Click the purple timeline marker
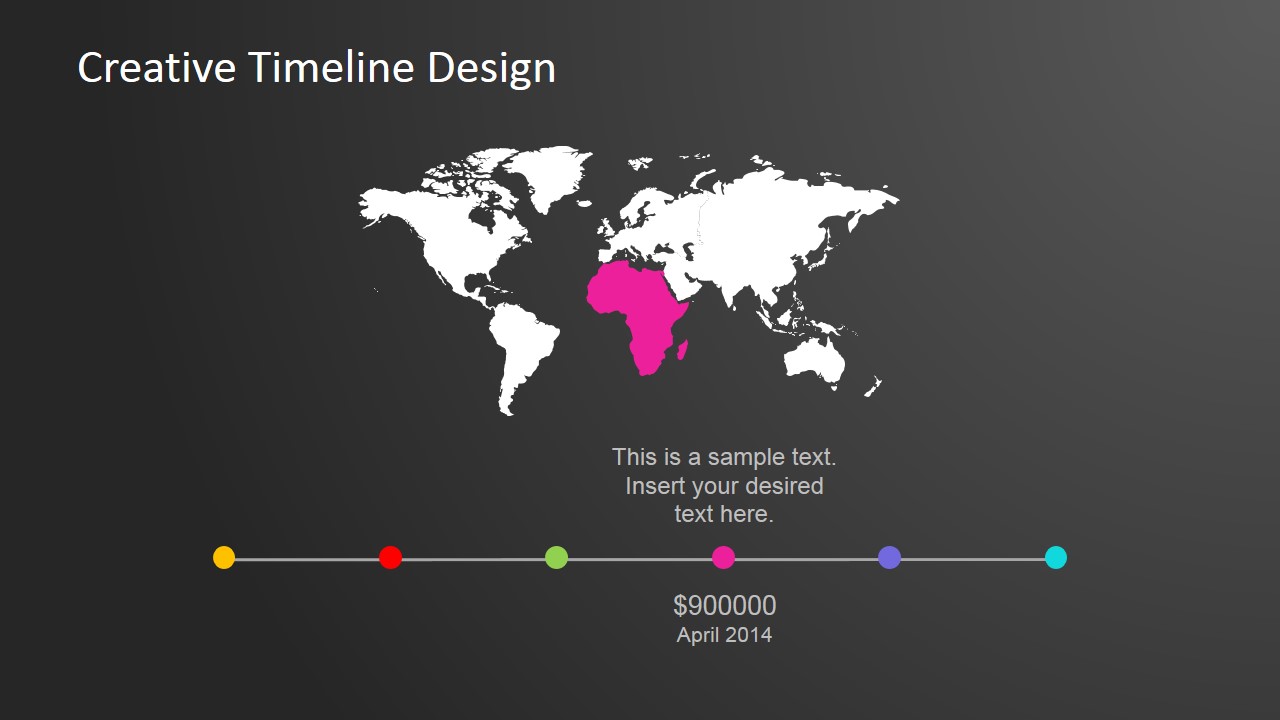 (x=889, y=558)
